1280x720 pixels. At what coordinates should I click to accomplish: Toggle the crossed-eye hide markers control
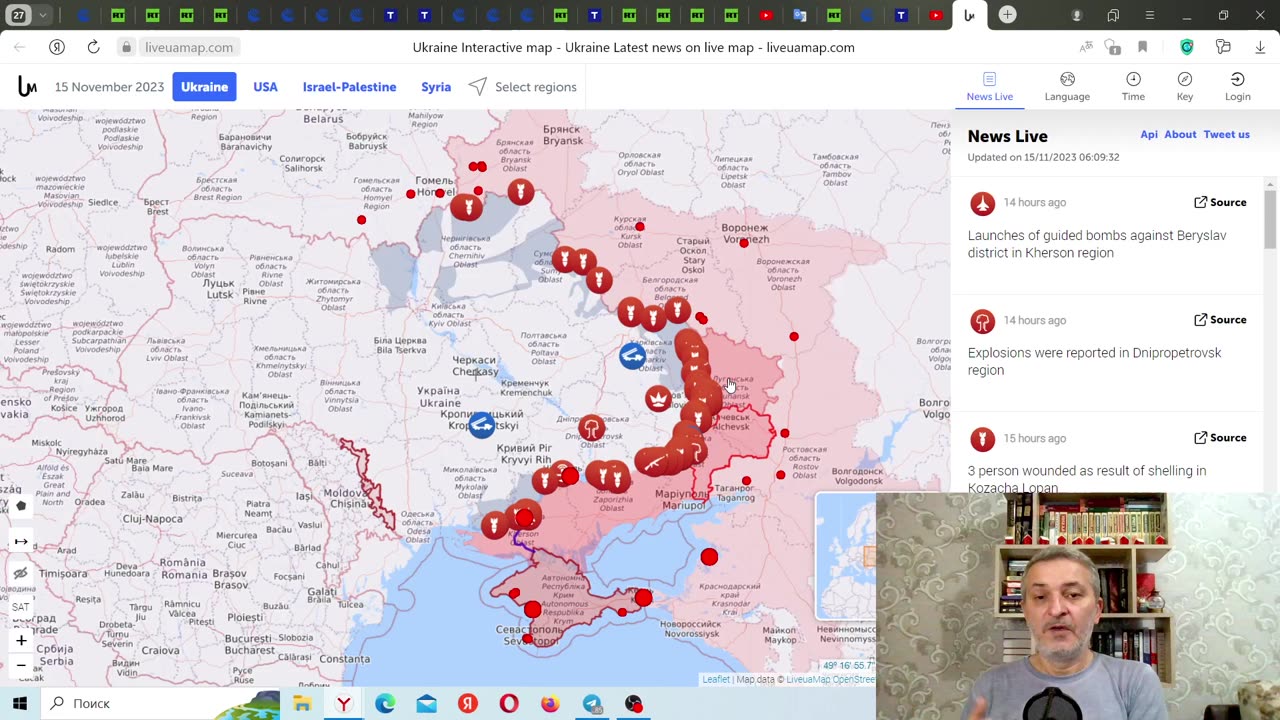pos(21,574)
